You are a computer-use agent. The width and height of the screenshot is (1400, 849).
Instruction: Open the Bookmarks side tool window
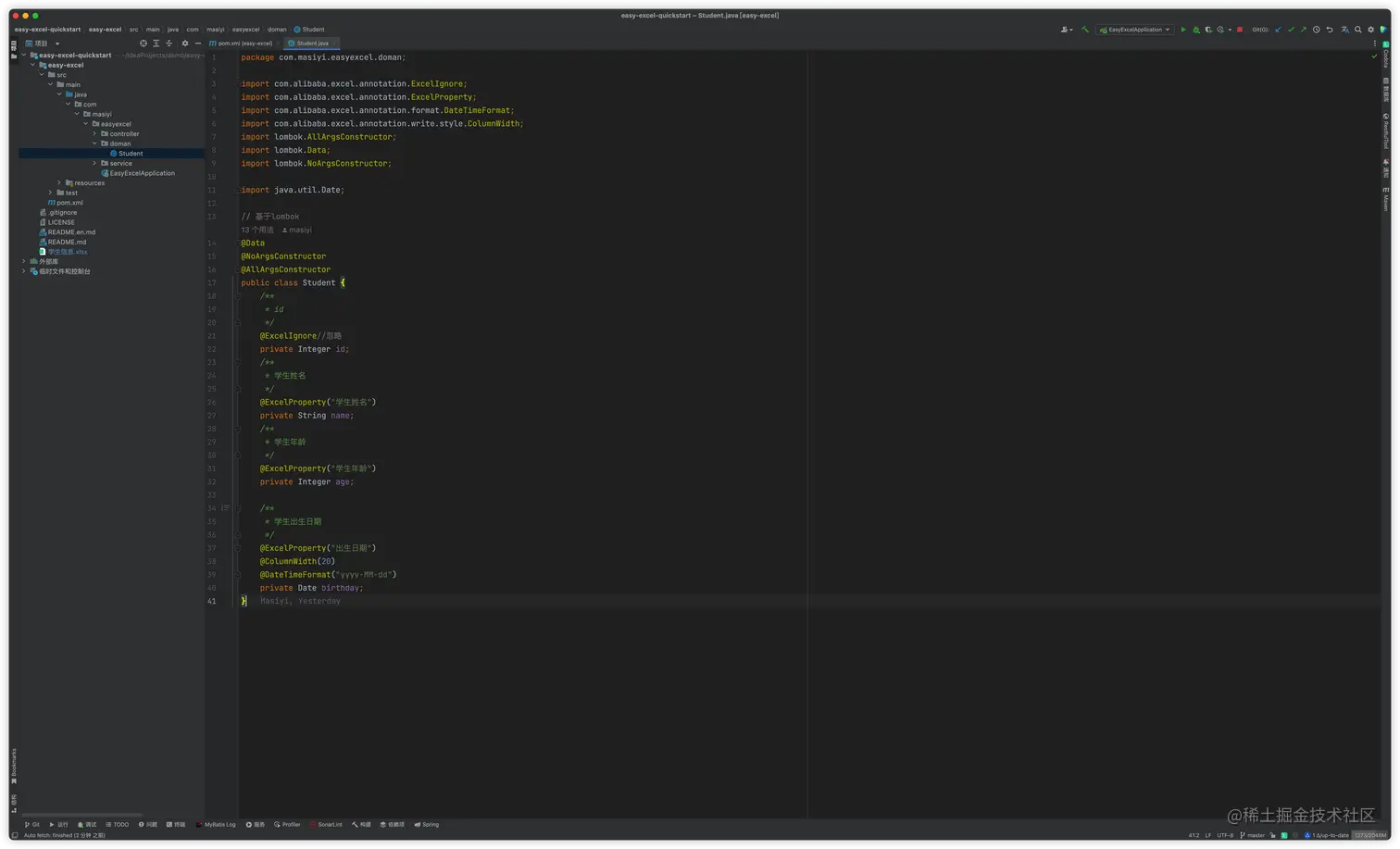point(14,766)
